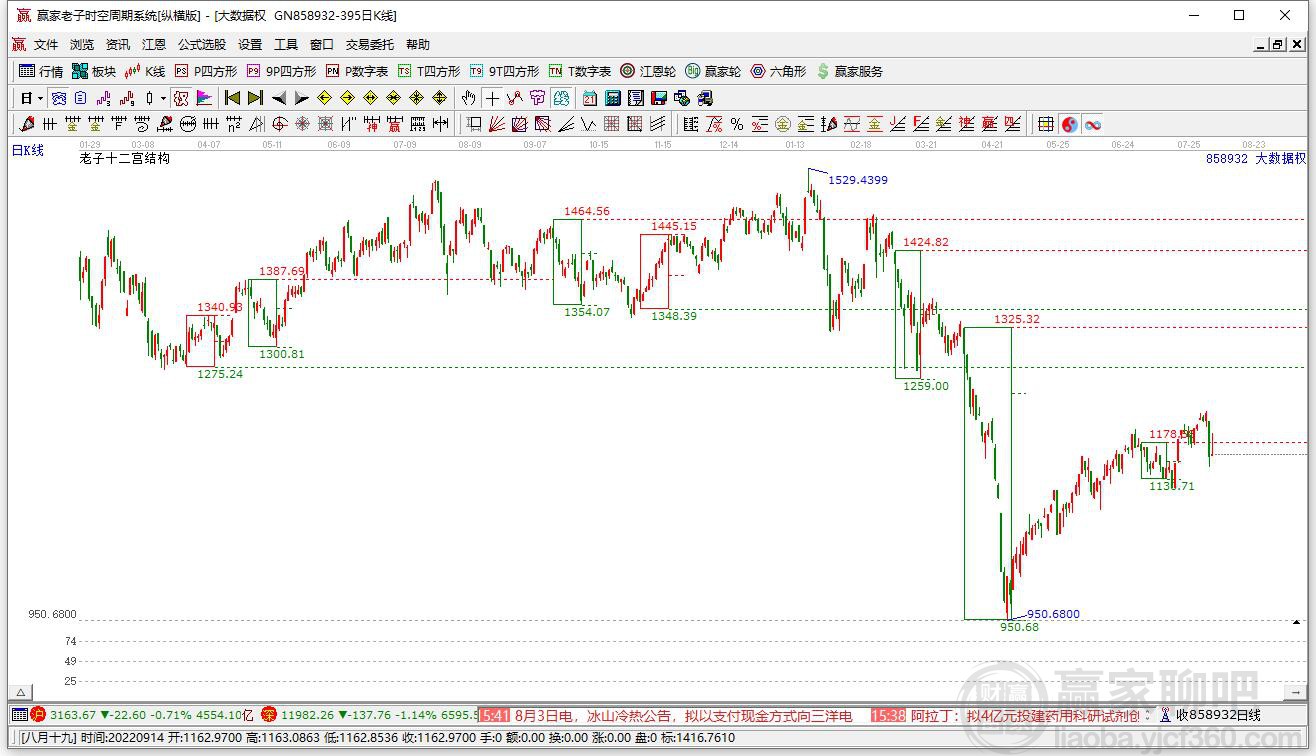The image size is (1316, 756).
Task: Launch the 赢家轮 winner wheel
Action: [x=713, y=71]
